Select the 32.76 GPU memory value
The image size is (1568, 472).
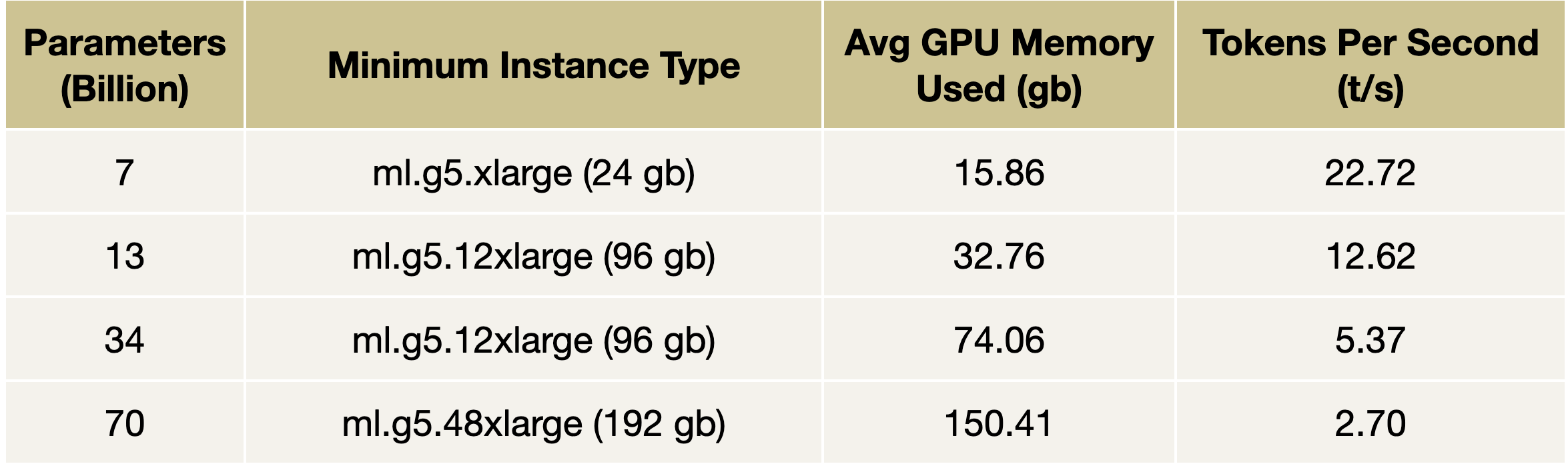click(999, 256)
